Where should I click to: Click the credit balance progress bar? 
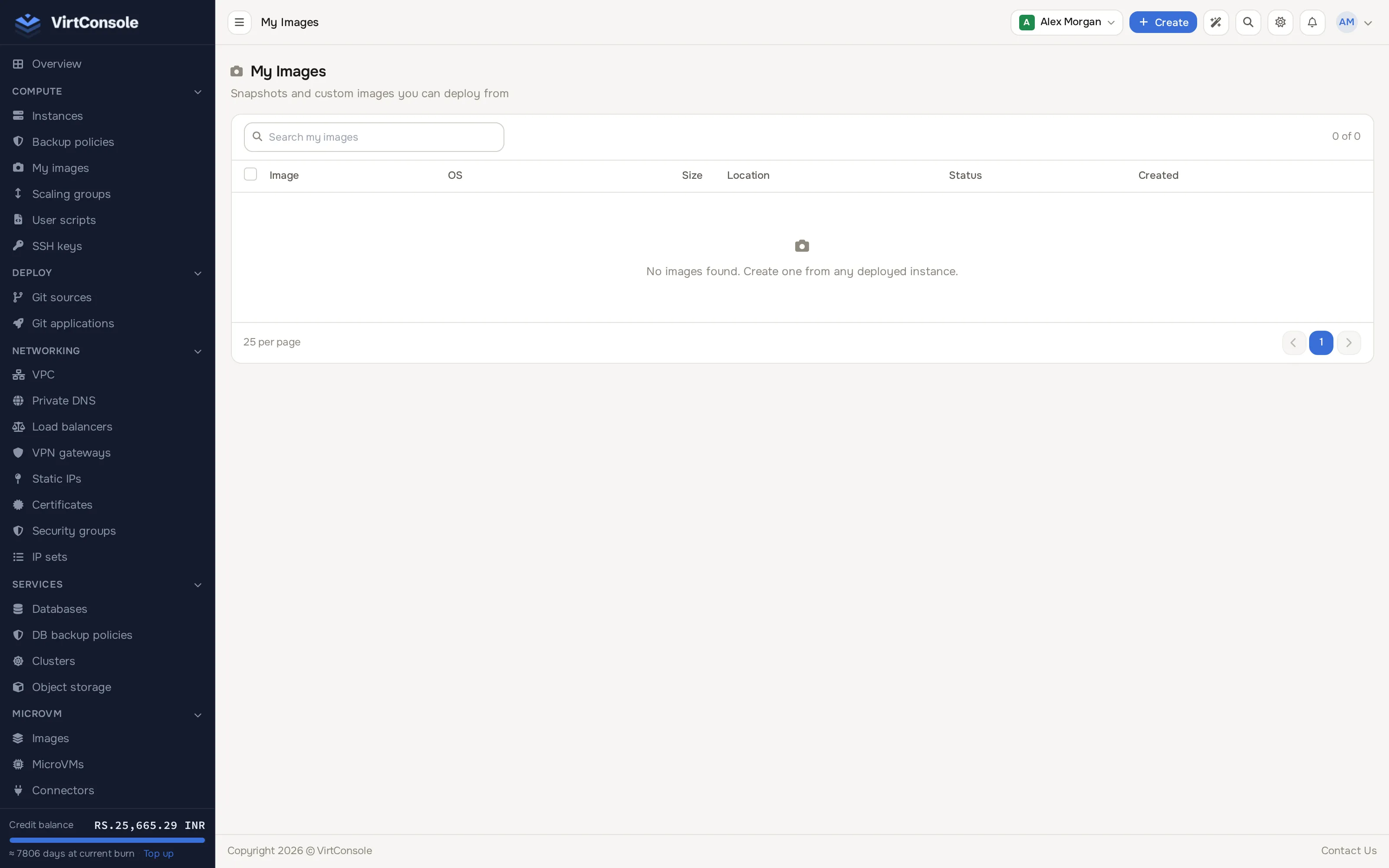(107, 840)
